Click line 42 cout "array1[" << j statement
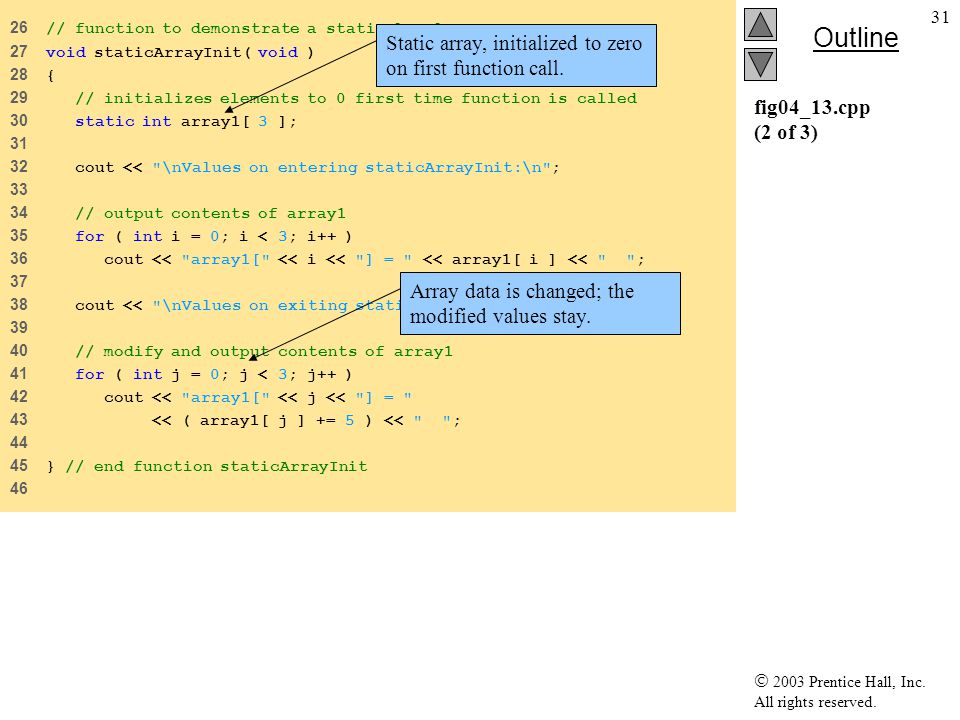This screenshot has width=960, height=720. pos(258,397)
